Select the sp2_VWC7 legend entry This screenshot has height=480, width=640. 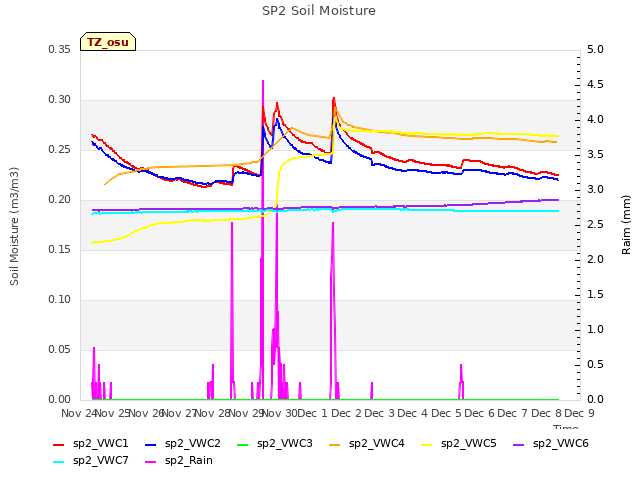91,461
